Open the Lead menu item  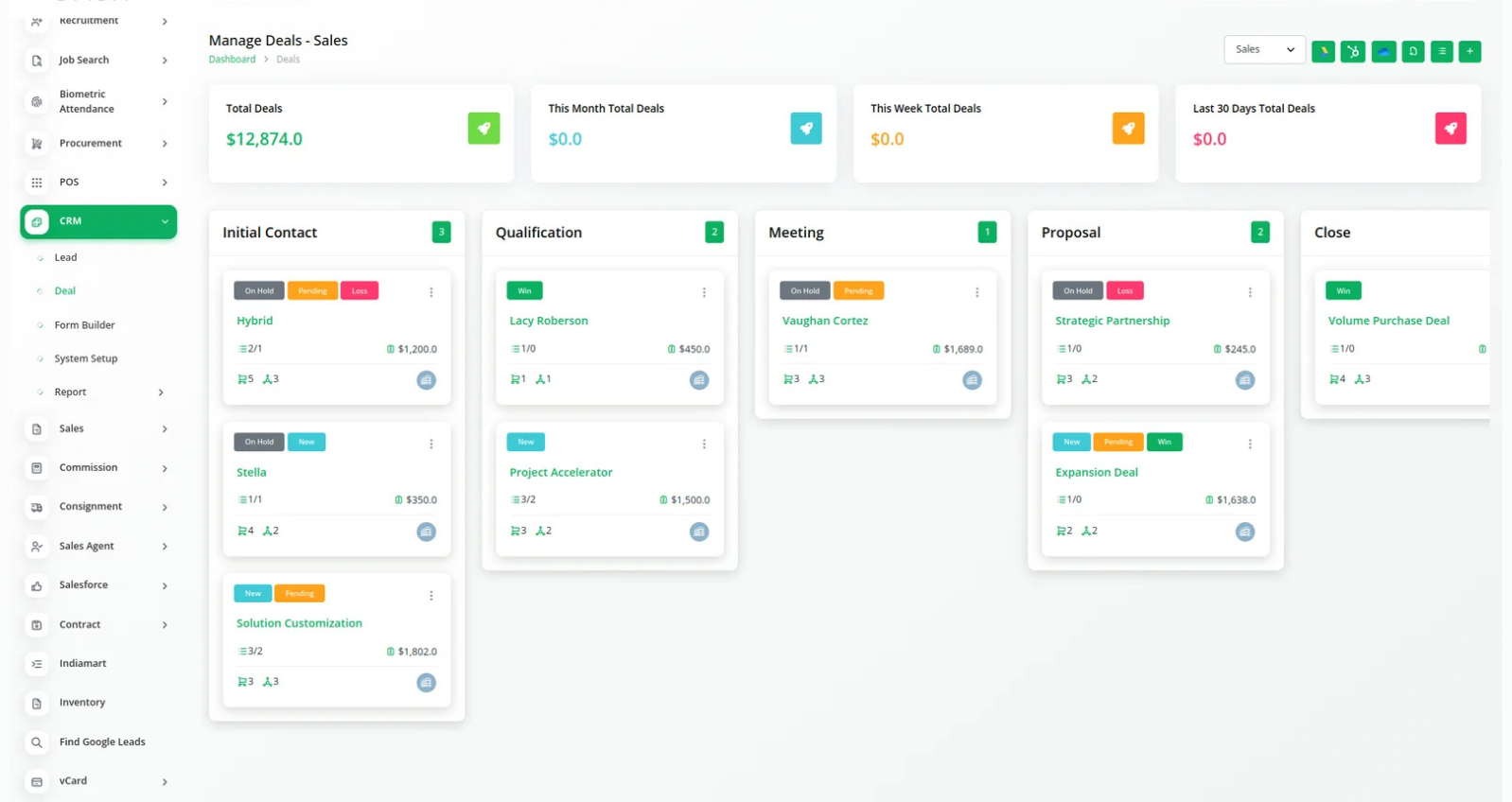65,257
